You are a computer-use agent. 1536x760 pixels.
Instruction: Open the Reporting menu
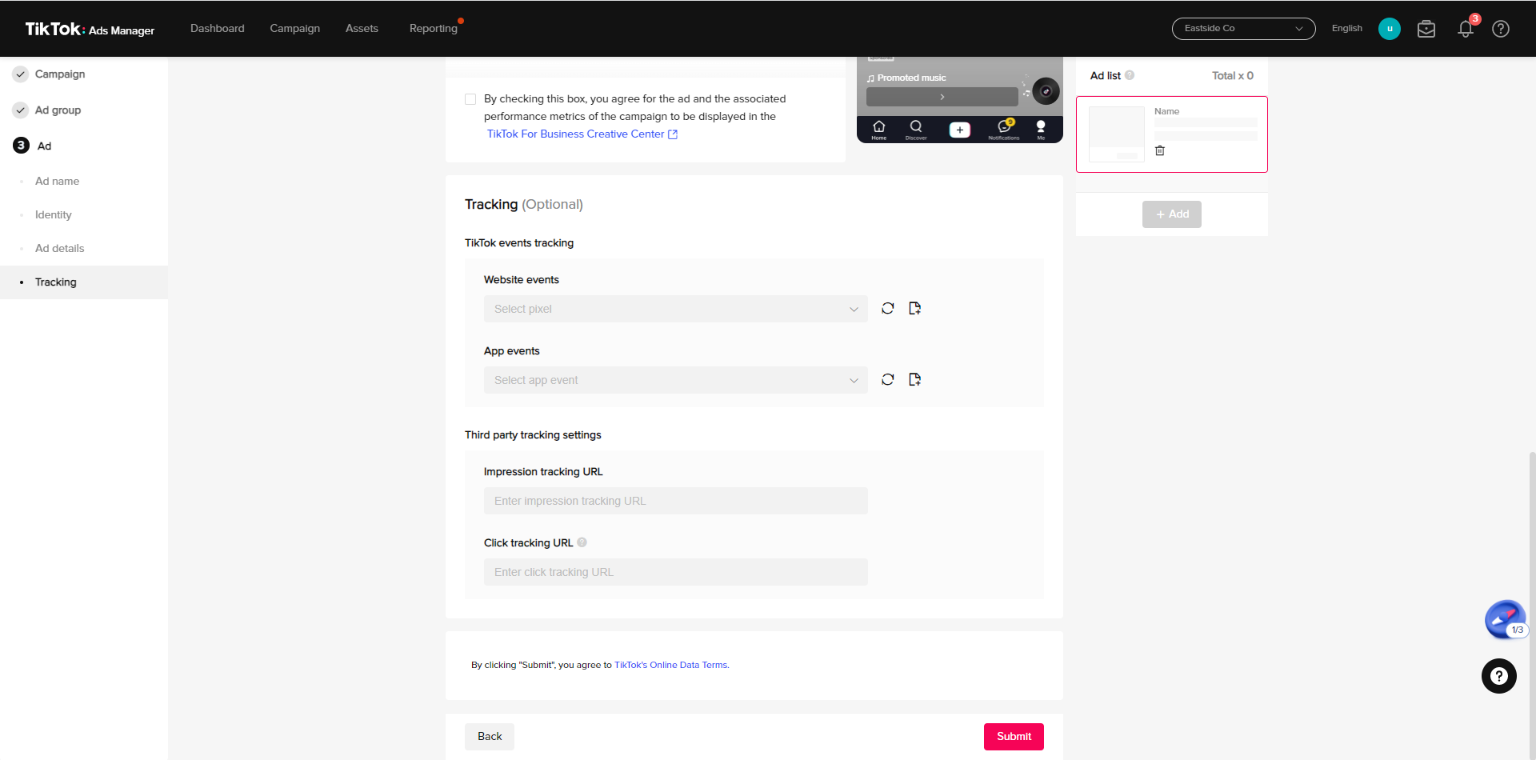pyautogui.click(x=433, y=28)
